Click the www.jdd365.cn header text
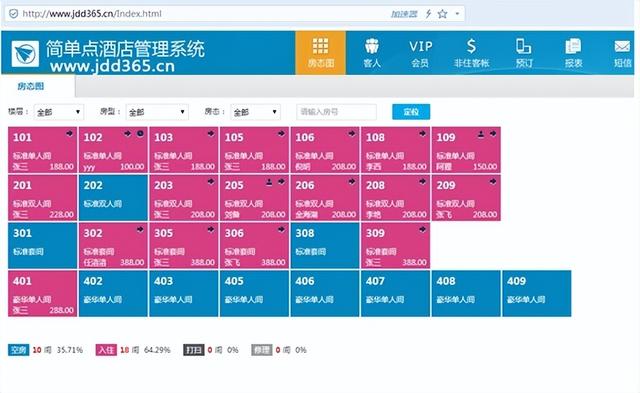Screen dimensions: 640x393 113,66
